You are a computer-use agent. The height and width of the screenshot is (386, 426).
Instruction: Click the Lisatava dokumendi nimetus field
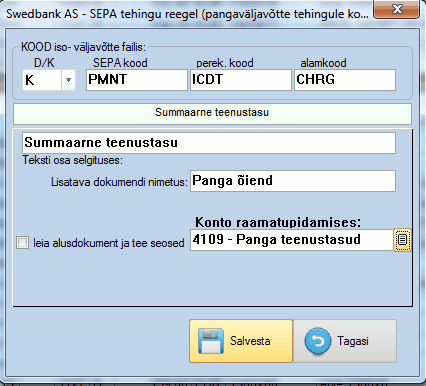[x=293, y=181]
